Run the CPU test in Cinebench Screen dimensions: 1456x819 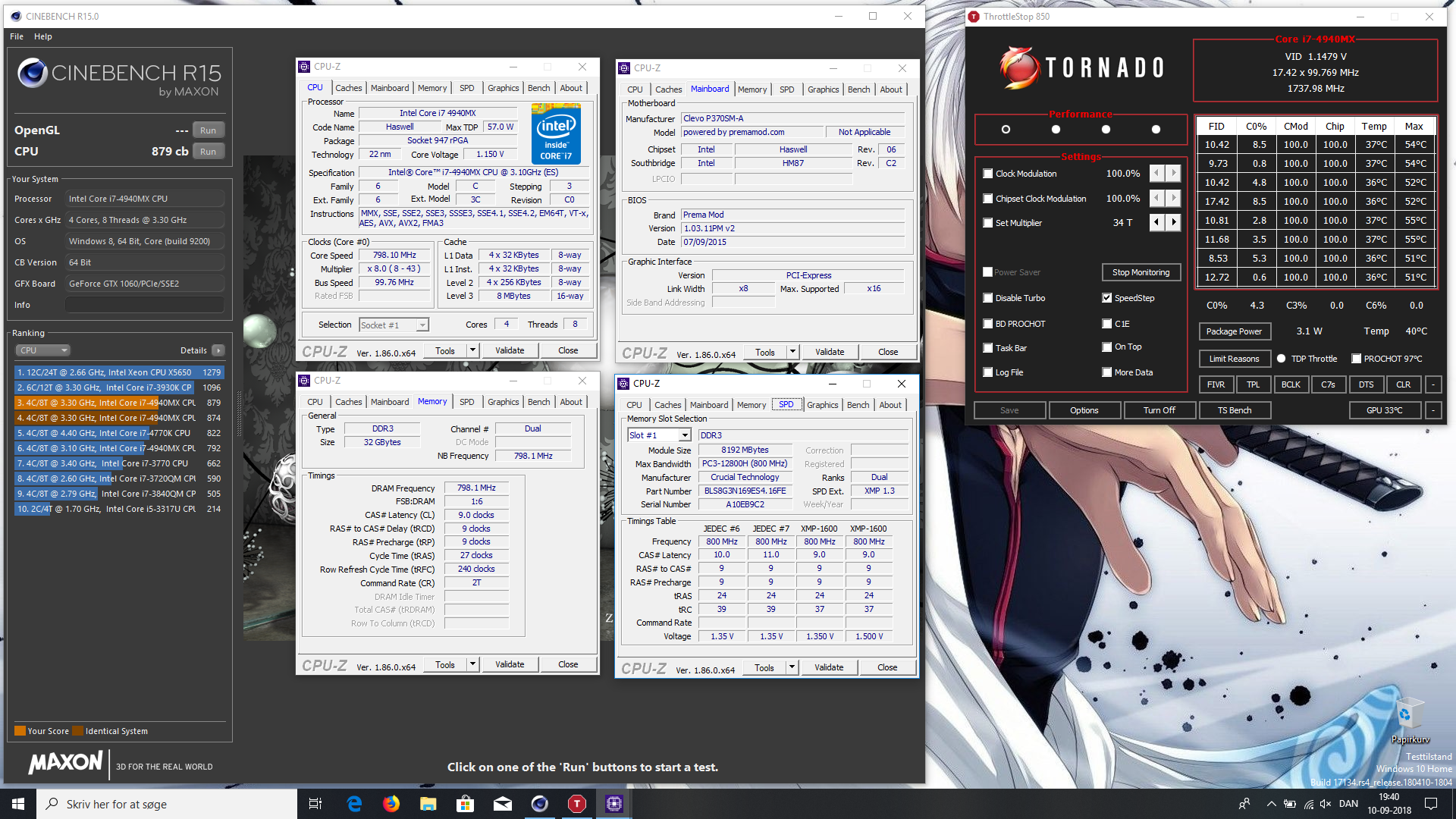(209, 152)
